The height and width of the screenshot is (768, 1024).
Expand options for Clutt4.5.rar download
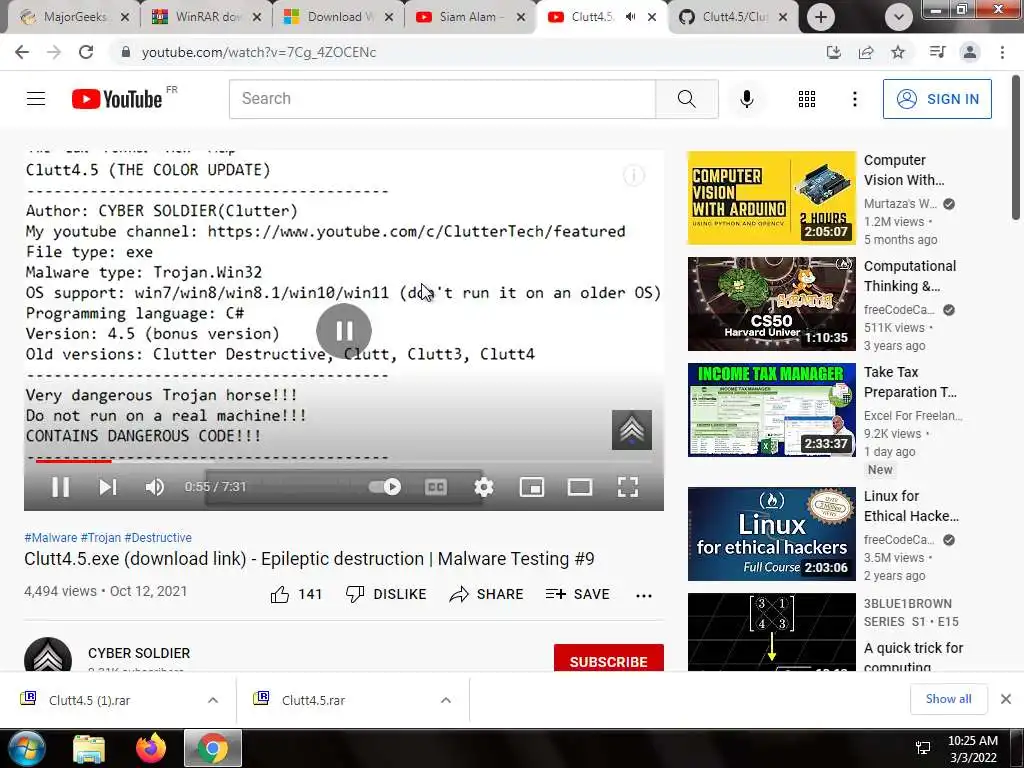(445, 700)
